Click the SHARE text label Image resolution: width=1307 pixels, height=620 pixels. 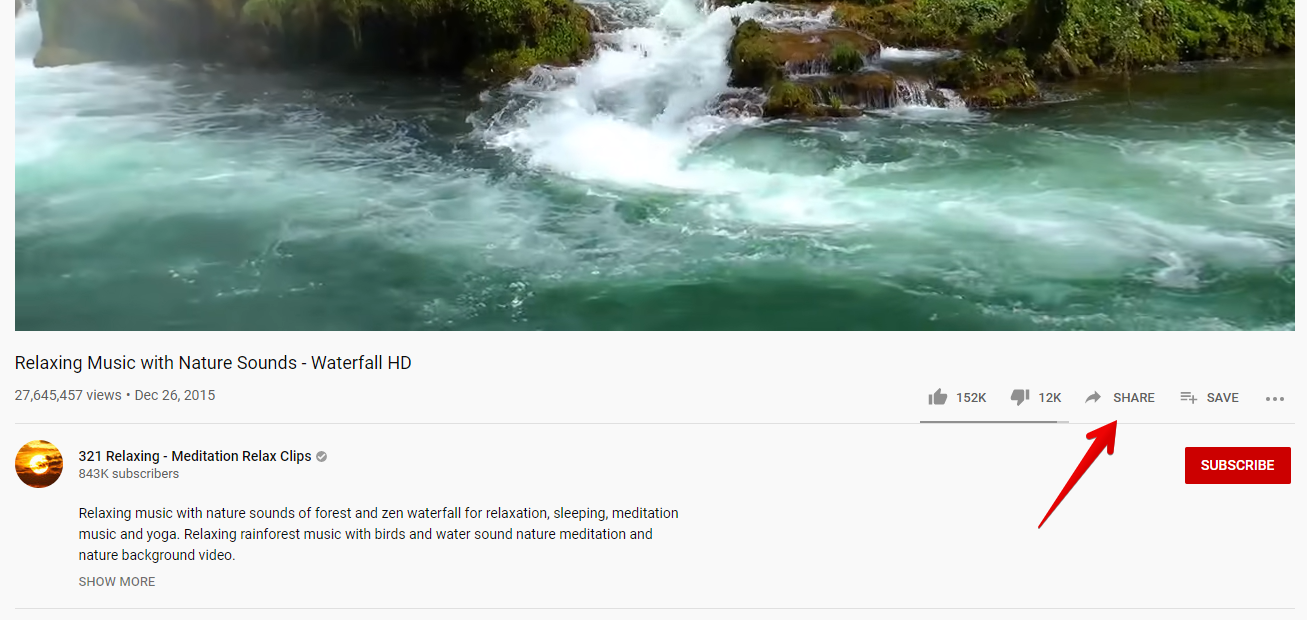pyautogui.click(x=1134, y=397)
